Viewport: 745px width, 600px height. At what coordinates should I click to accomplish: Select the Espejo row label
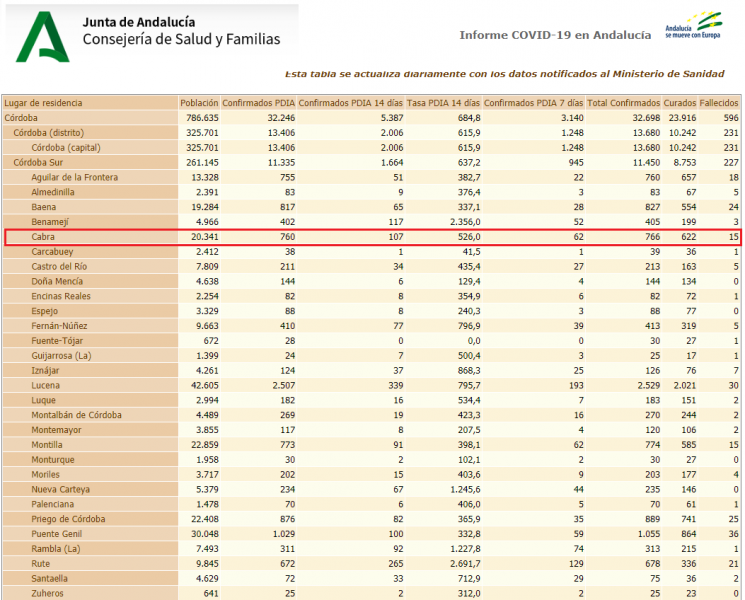(45, 311)
